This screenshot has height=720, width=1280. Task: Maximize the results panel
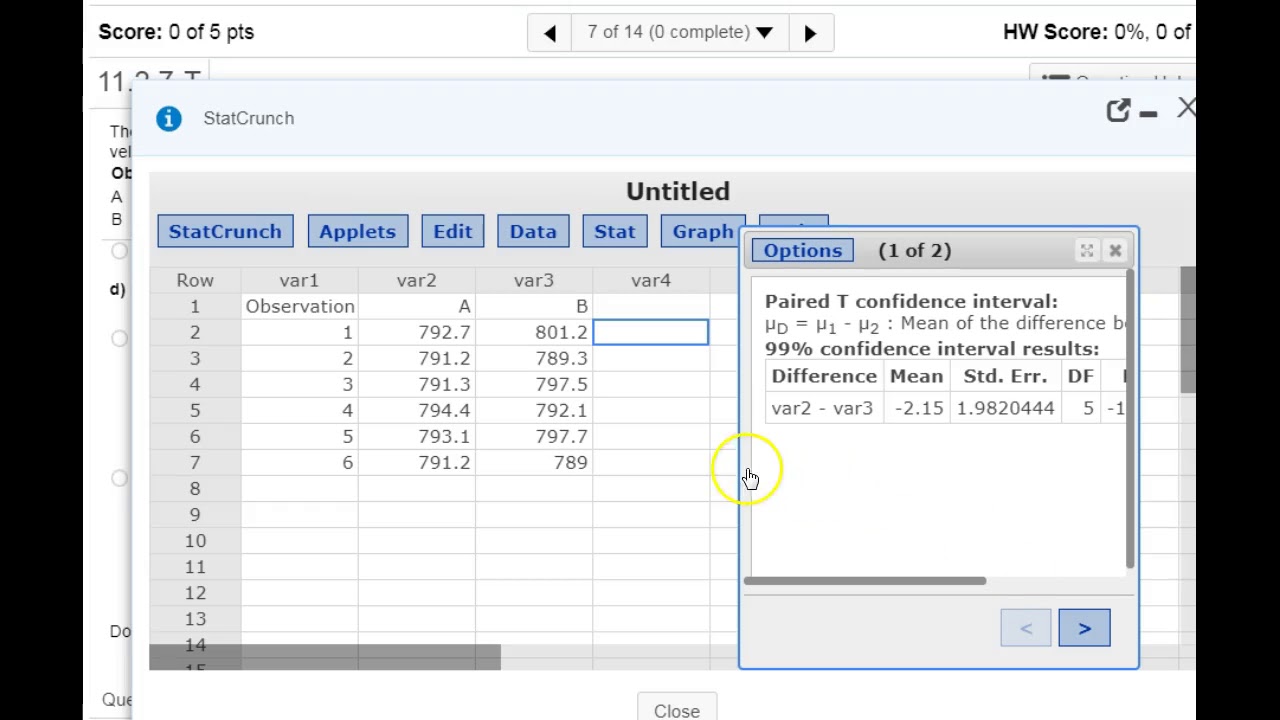tap(1086, 250)
